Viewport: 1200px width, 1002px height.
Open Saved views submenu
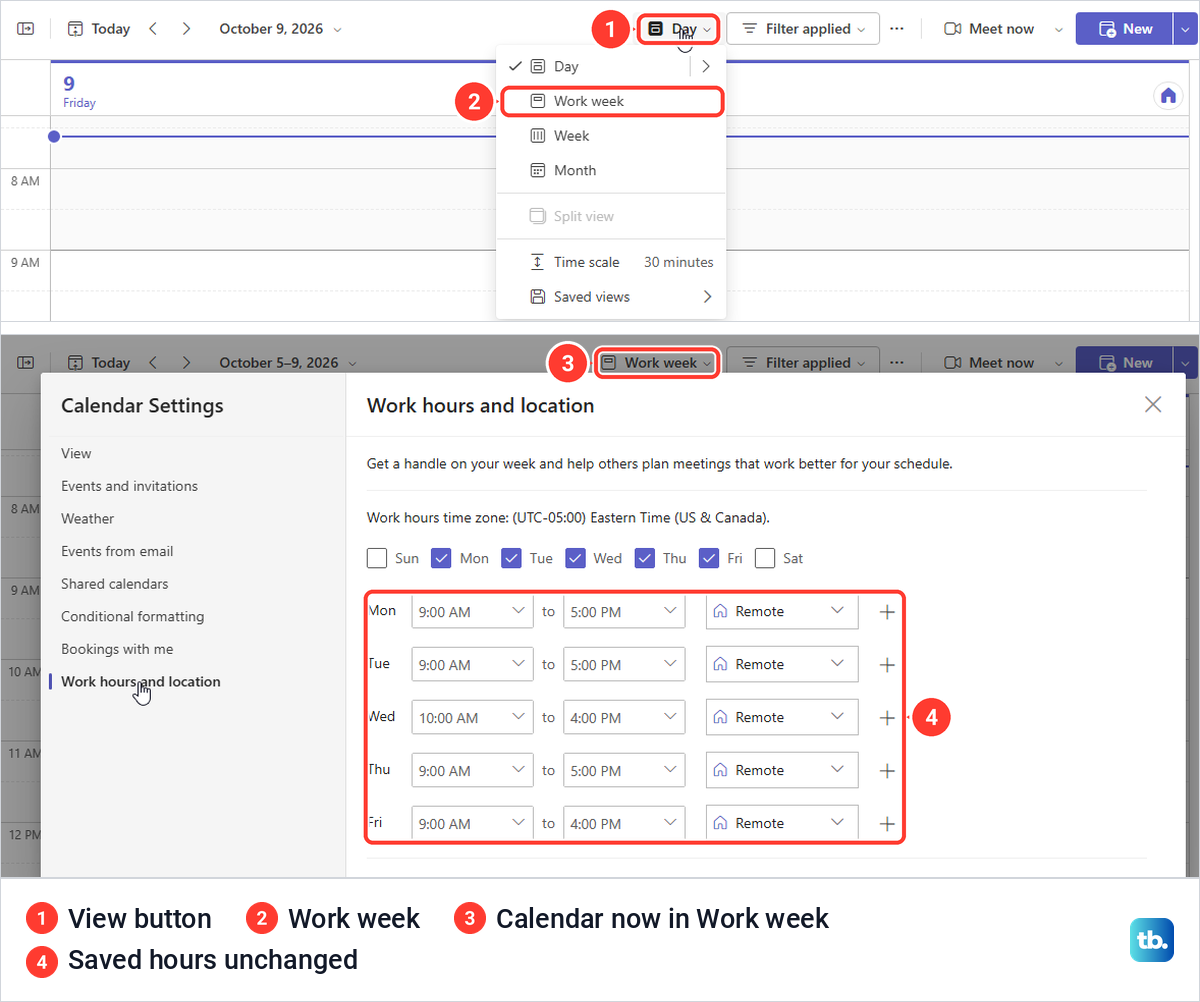click(611, 297)
